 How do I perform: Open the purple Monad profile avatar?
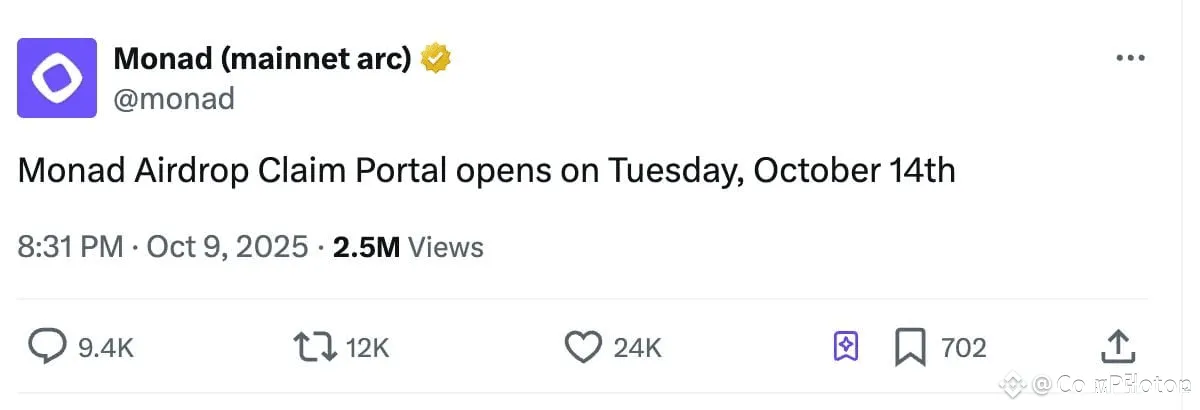pyautogui.click(x=57, y=78)
